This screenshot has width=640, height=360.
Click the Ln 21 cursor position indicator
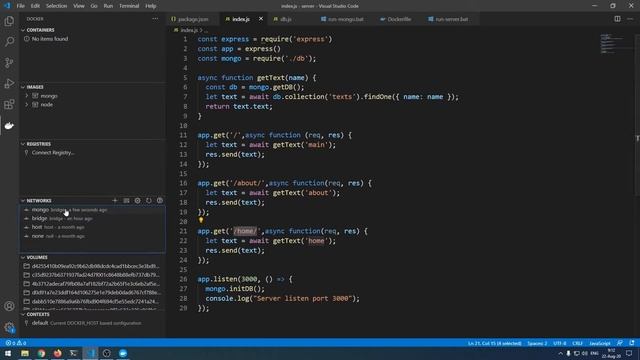[495, 343]
